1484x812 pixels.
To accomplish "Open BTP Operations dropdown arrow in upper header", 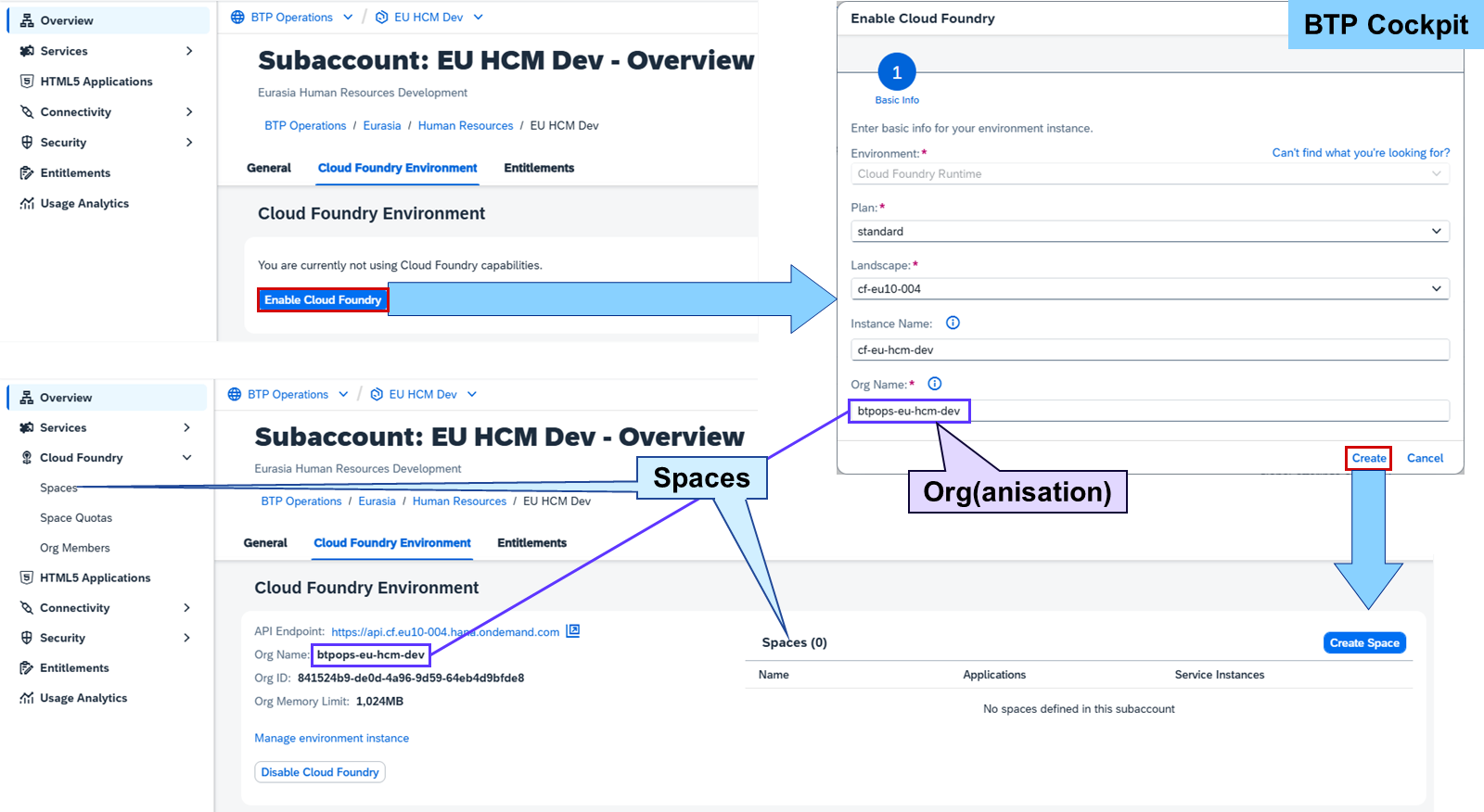I will pos(348,17).
